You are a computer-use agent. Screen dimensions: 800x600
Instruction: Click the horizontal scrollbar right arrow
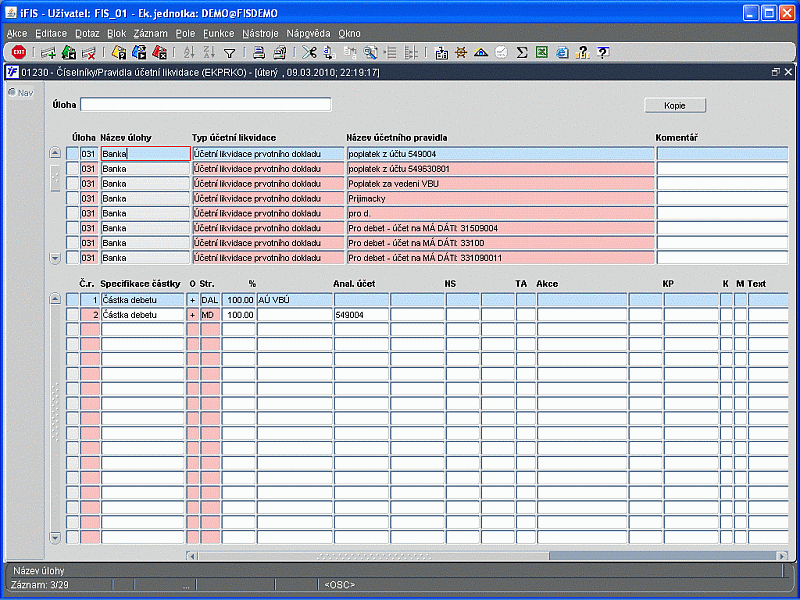click(x=782, y=556)
